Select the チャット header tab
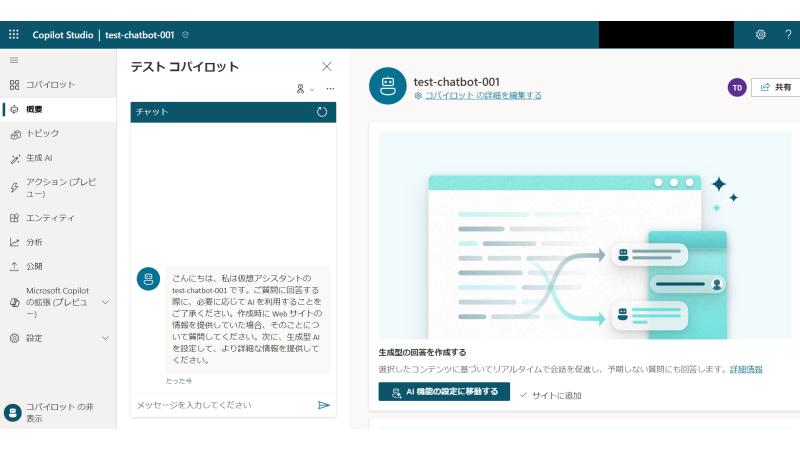The width and height of the screenshot is (800, 450). [x=152, y=112]
